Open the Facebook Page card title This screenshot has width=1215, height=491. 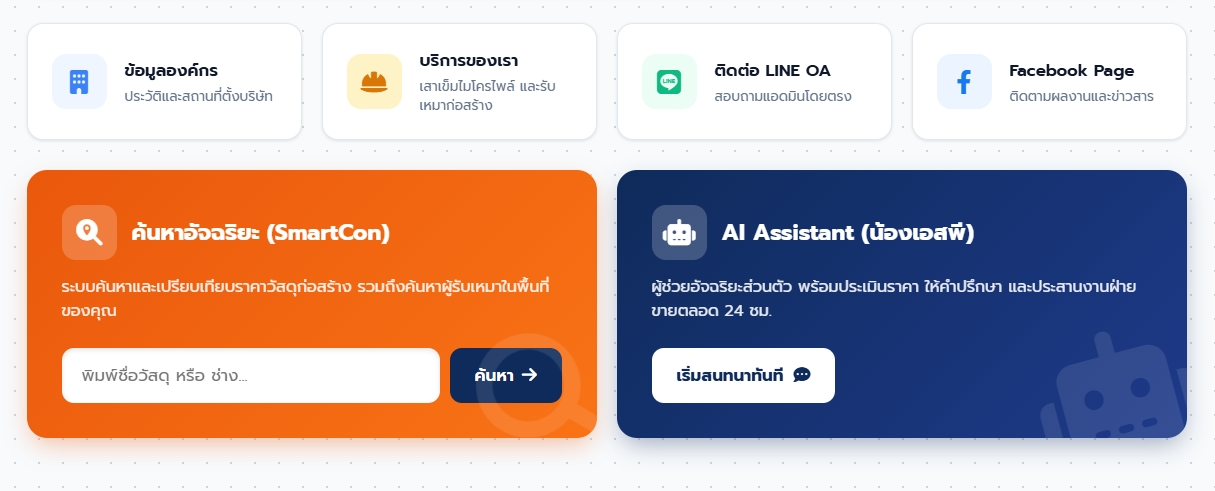(x=1071, y=71)
